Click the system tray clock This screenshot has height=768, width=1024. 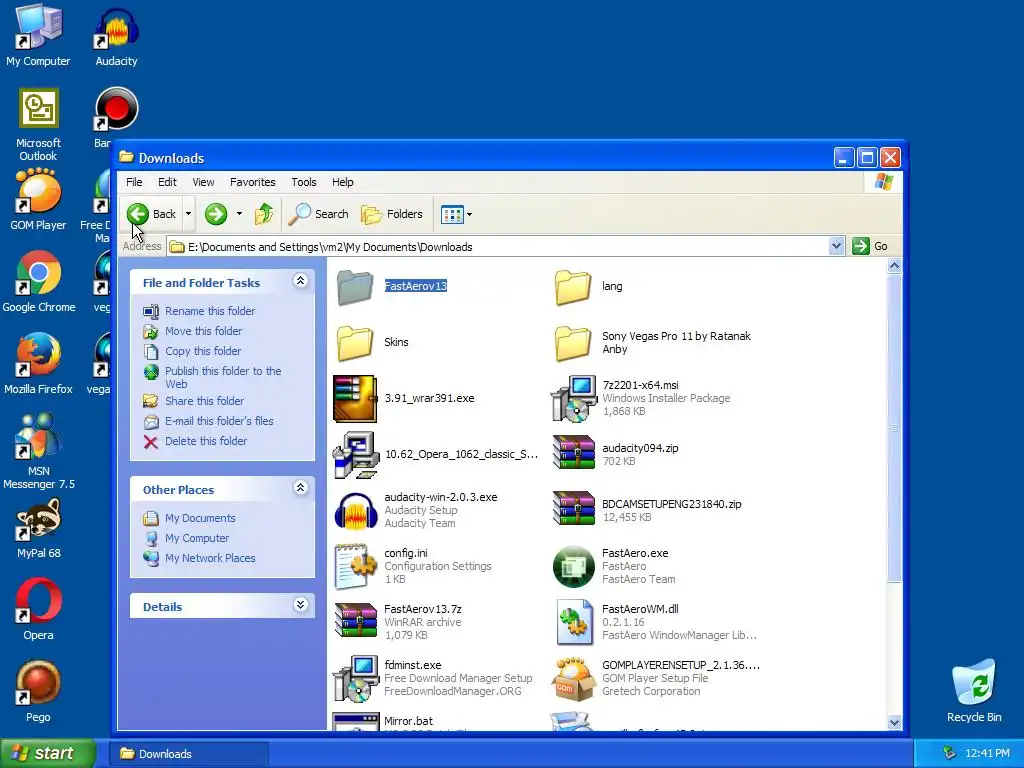pos(987,753)
